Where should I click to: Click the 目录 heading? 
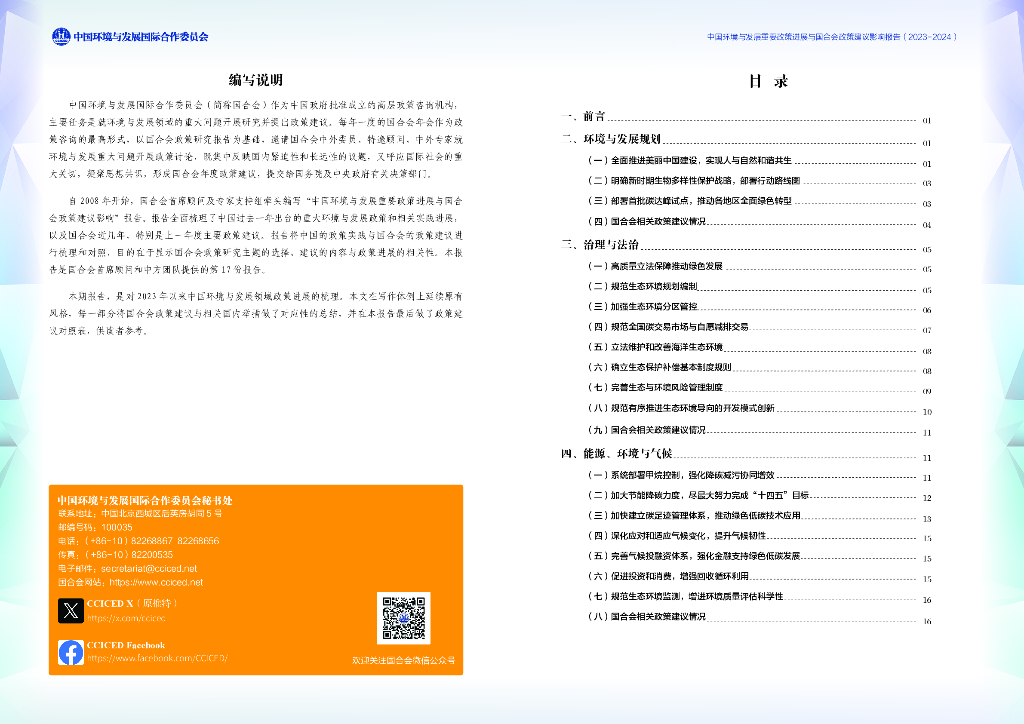(x=768, y=81)
